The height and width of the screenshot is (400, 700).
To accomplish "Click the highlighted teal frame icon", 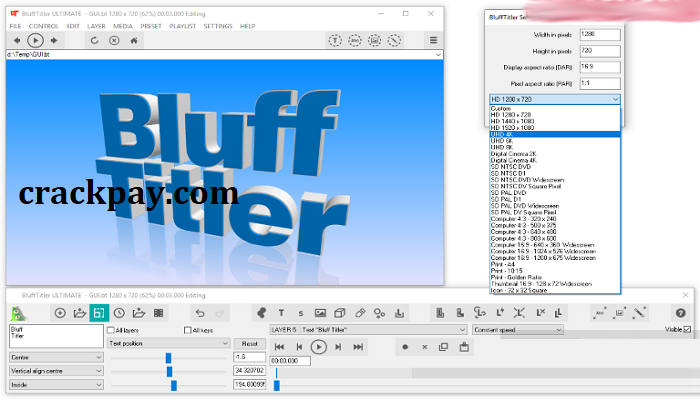I will [99, 313].
